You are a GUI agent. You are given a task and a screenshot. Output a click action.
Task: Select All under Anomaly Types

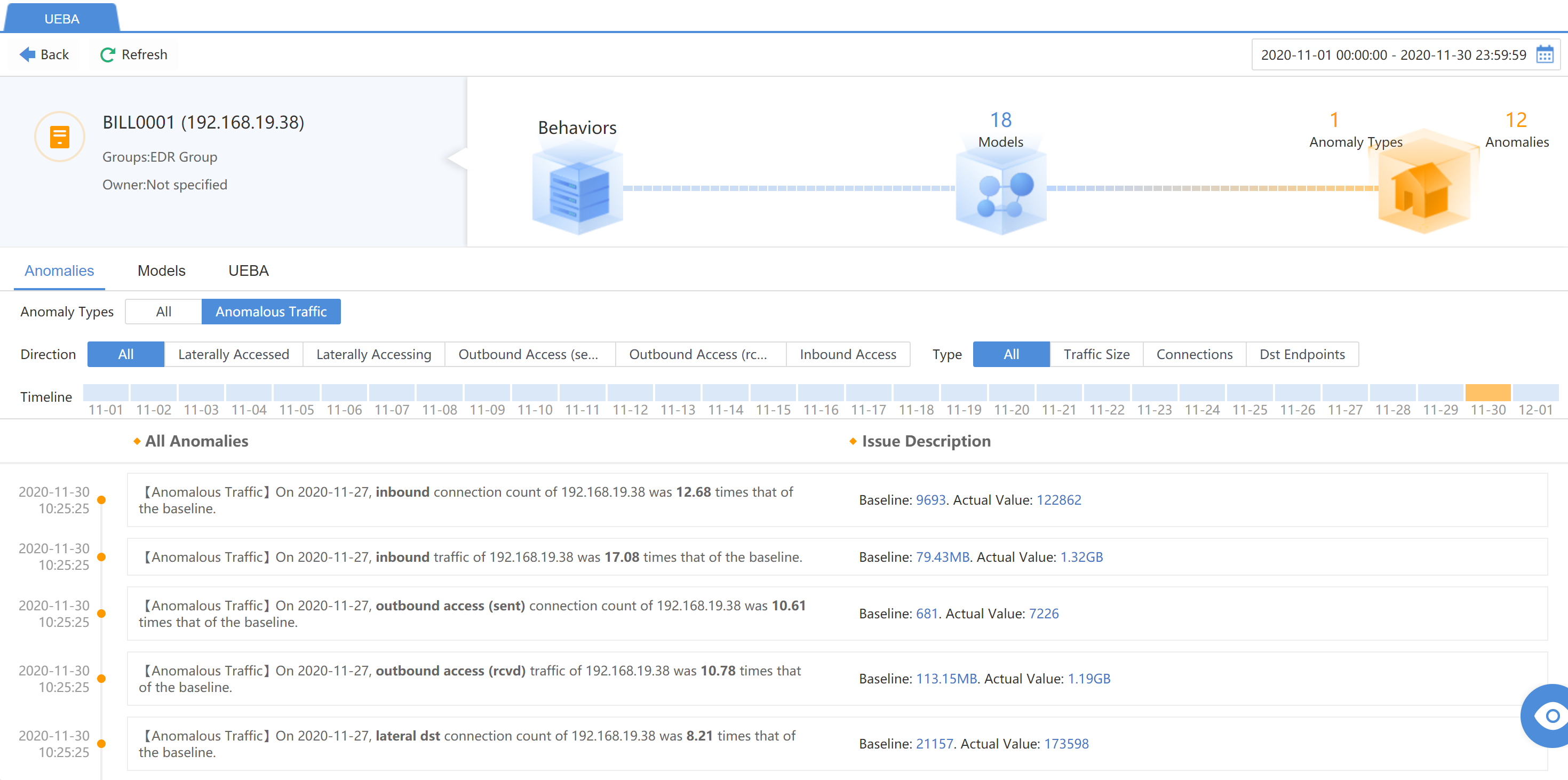[163, 312]
